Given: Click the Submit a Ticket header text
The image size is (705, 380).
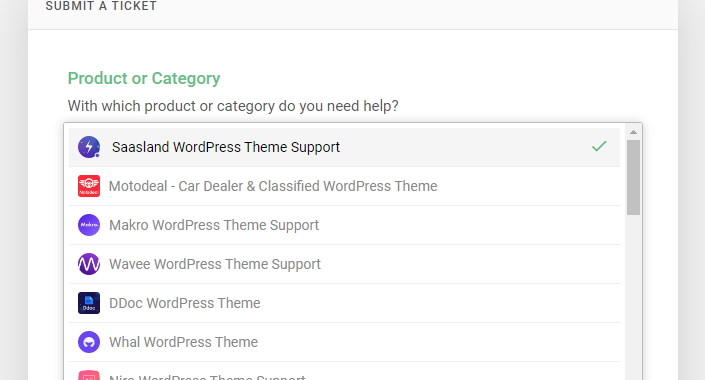Looking at the screenshot, I should coord(101,6).
